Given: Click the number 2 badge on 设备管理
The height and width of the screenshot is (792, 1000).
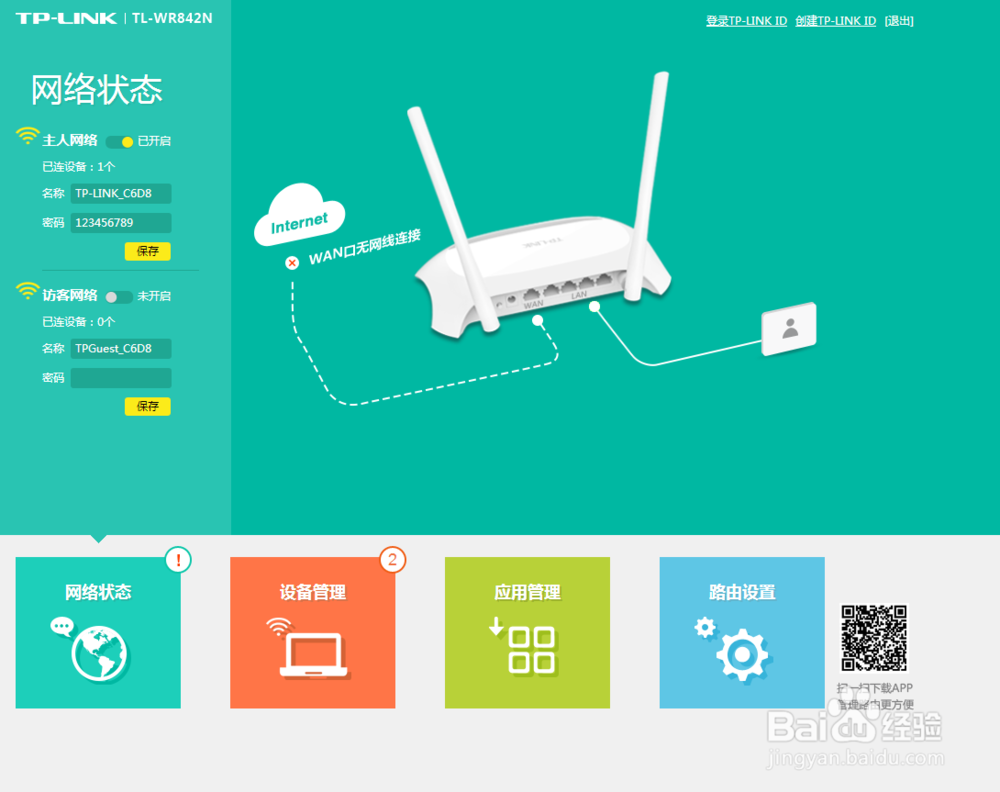Looking at the screenshot, I should click(393, 560).
